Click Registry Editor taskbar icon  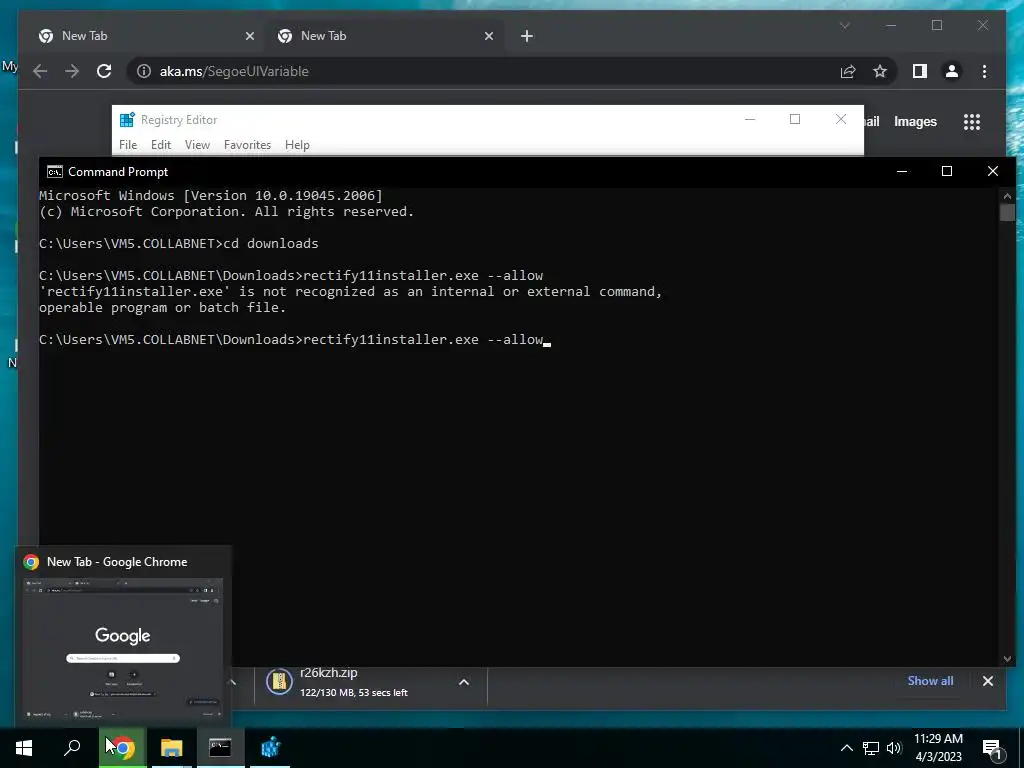pyautogui.click(x=270, y=747)
